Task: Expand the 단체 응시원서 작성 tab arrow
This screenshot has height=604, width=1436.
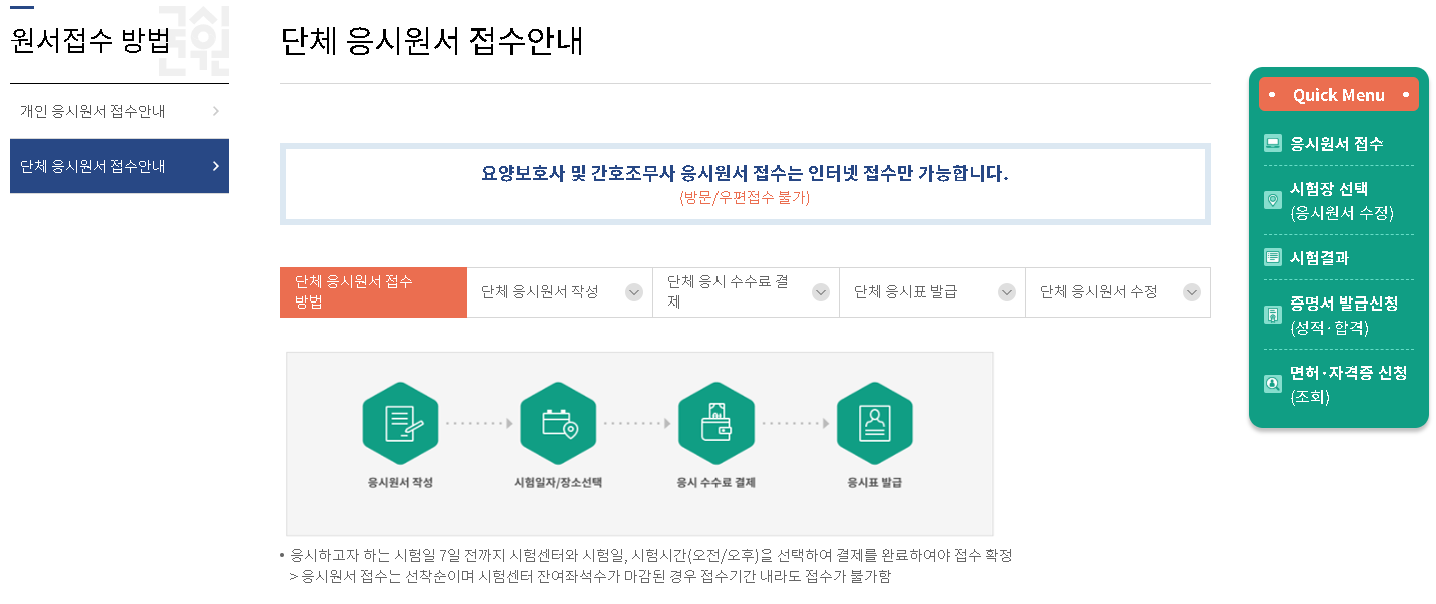Action: click(634, 292)
